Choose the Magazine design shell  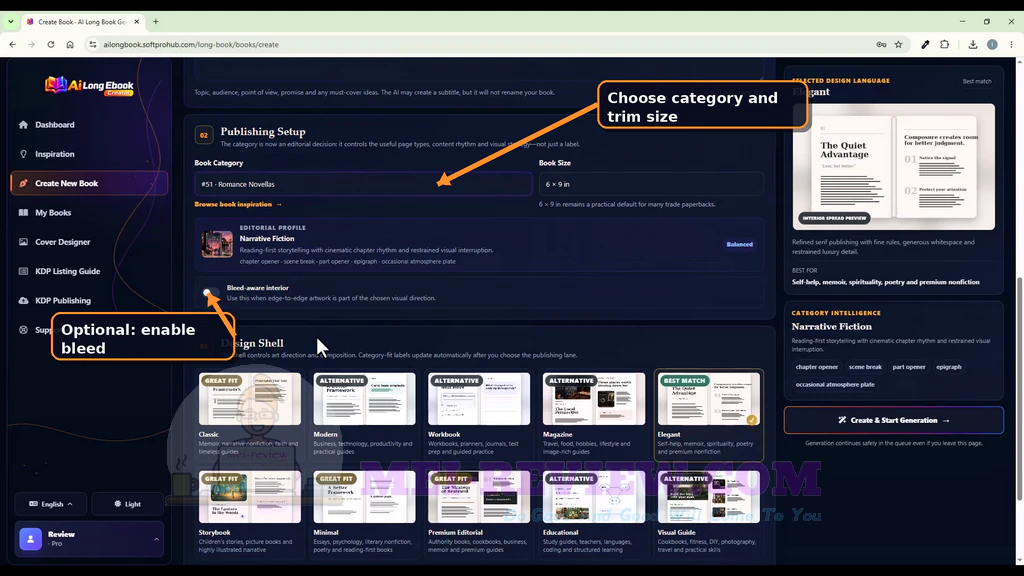(594, 415)
